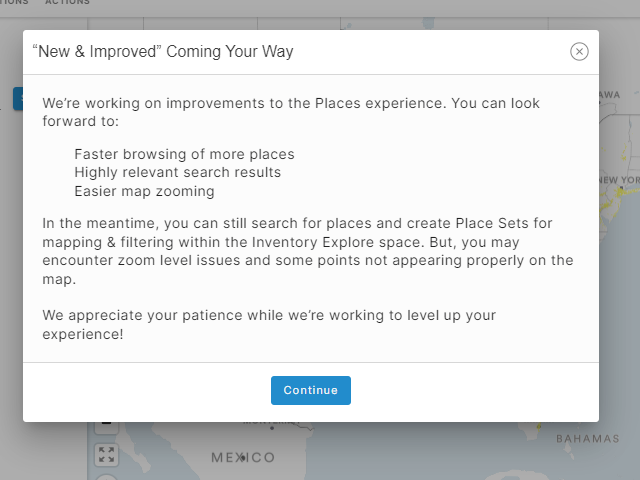640x480 pixels.
Task: Click the blue button hidden behind the dialog
Action: [18, 98]
